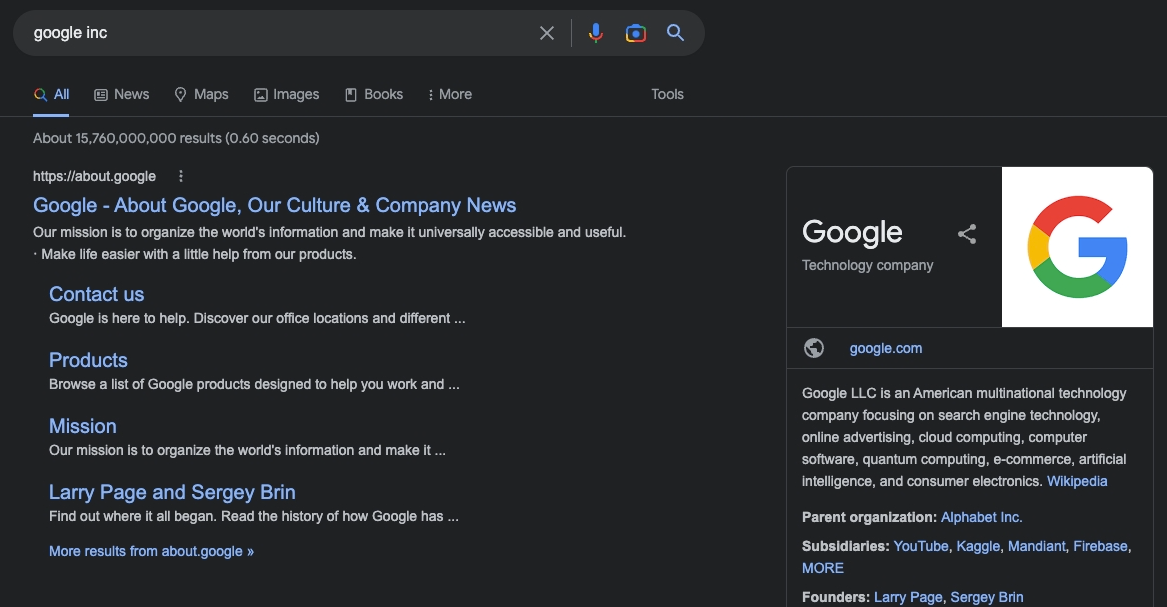The width and height of the screenshot is (1167, 607).
Task: Open 'Google - About Google, Our Culture & Company News' result
Action: [x=275, y=205]
